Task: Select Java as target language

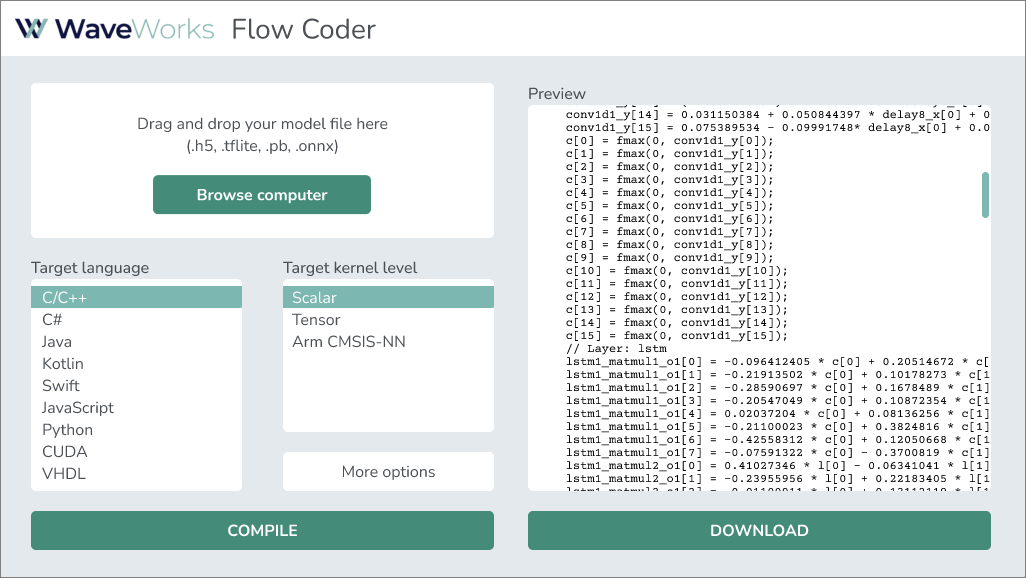Action: point(136,342)
